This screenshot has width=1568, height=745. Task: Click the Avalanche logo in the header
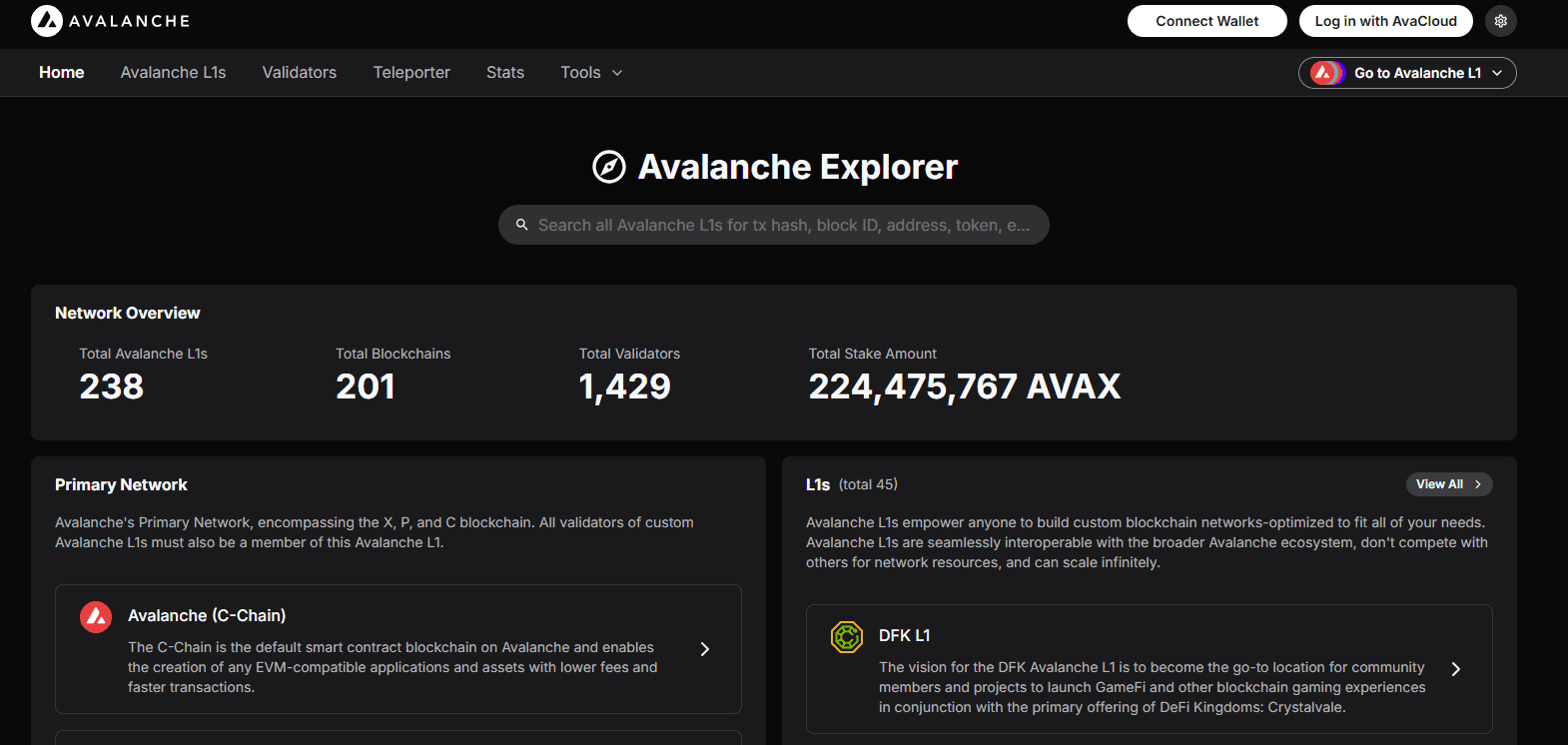coord(110,21)
